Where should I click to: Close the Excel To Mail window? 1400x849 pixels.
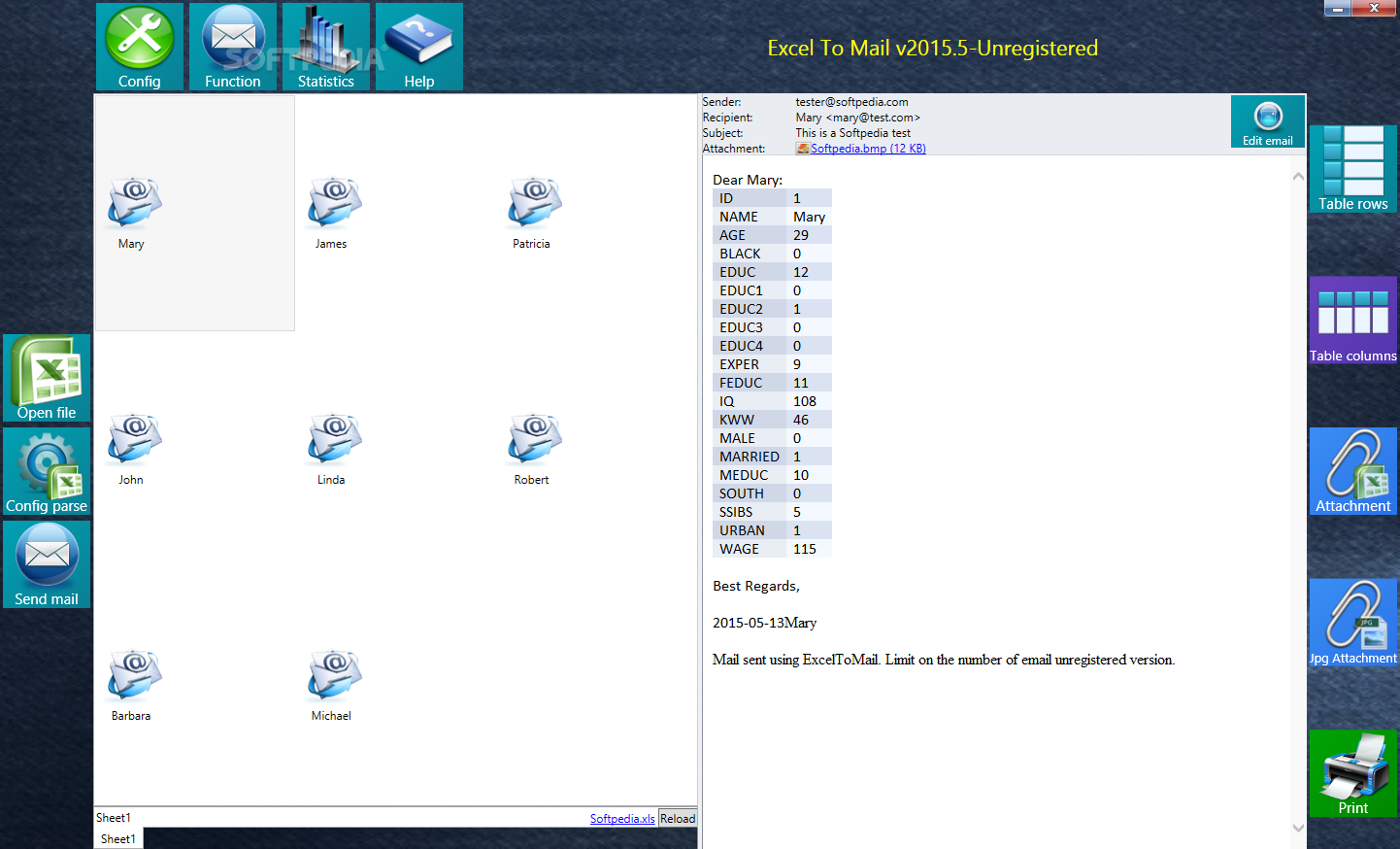(1374, 8)
